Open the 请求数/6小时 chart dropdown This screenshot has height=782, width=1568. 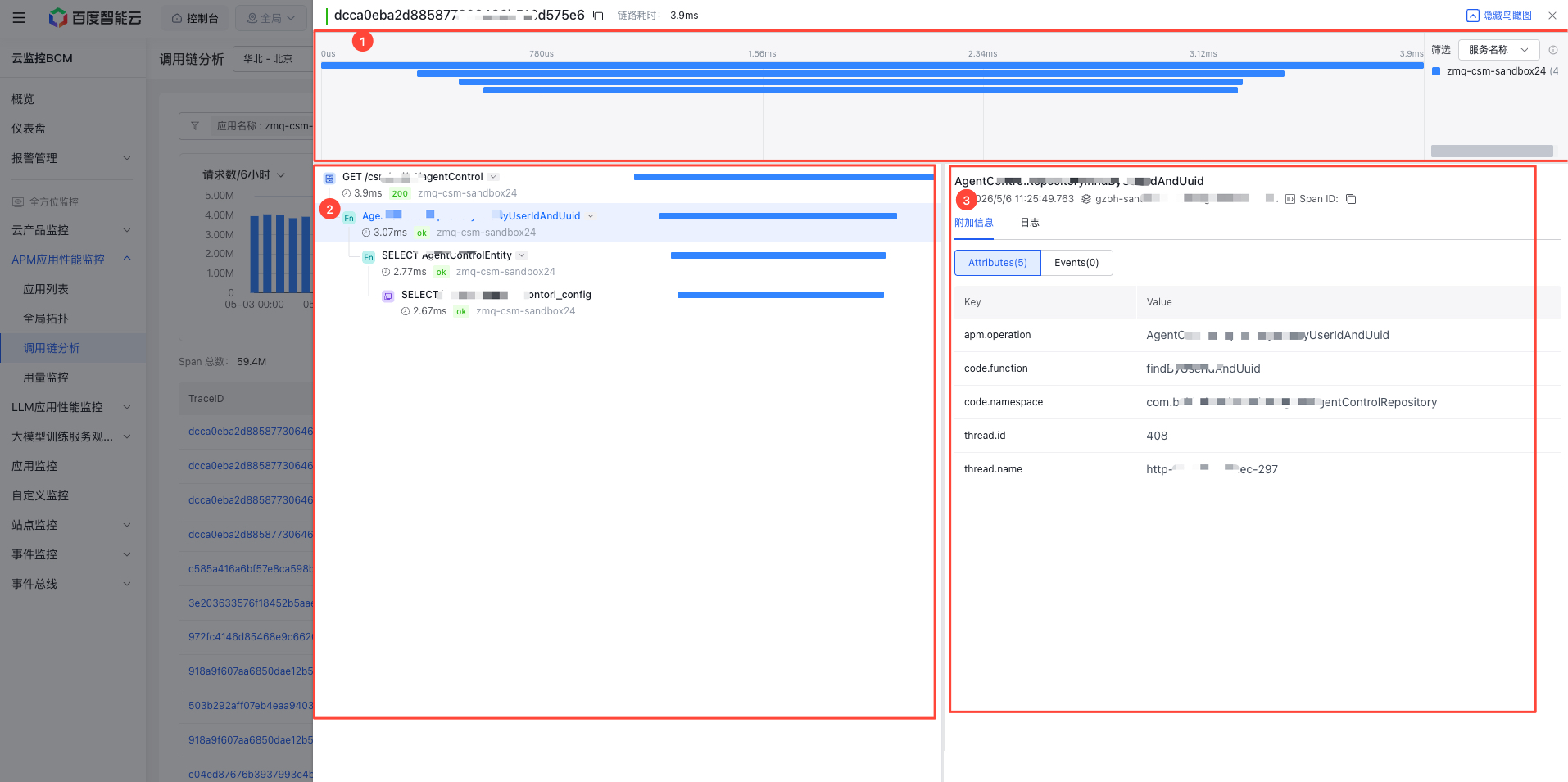(244, 174)
